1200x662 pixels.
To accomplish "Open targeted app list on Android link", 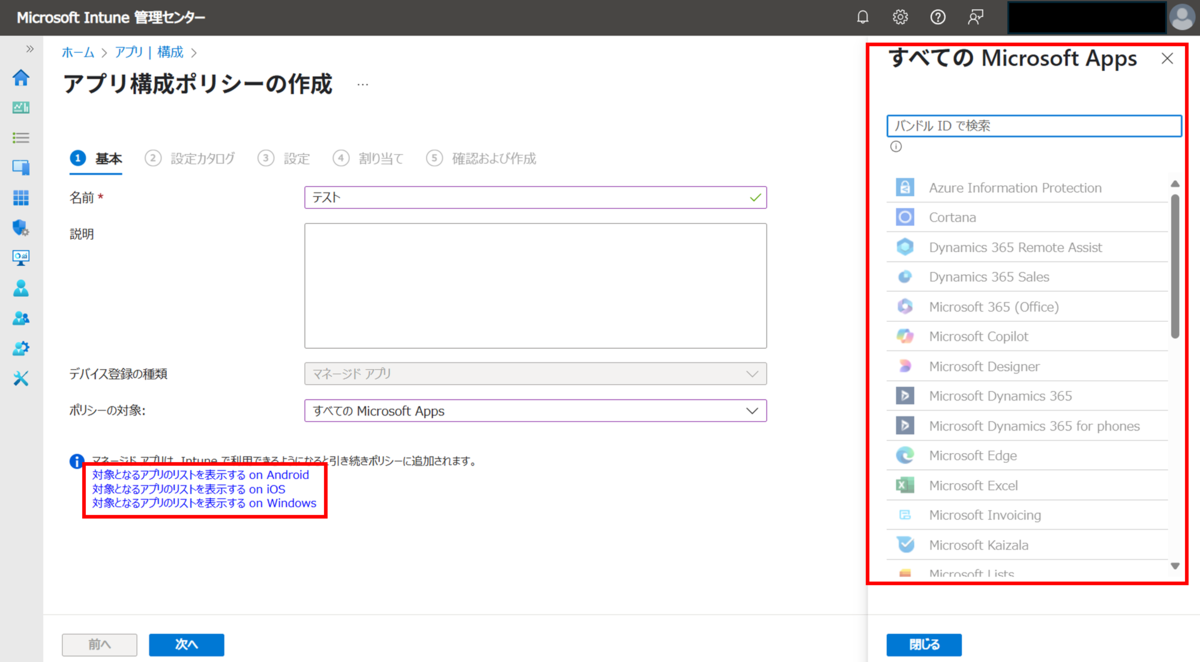I will (x=201, y=475).
